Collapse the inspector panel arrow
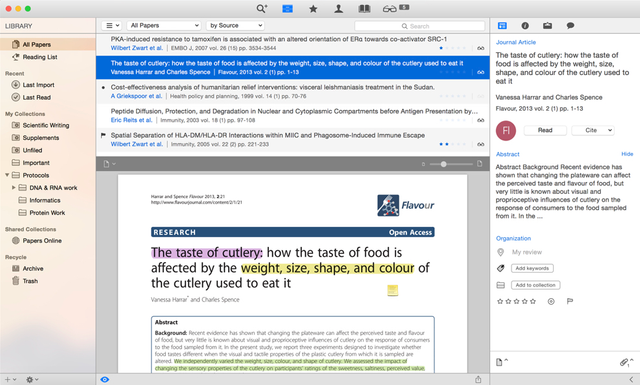This screenshot has width=640, height=385. click(631, 379)
